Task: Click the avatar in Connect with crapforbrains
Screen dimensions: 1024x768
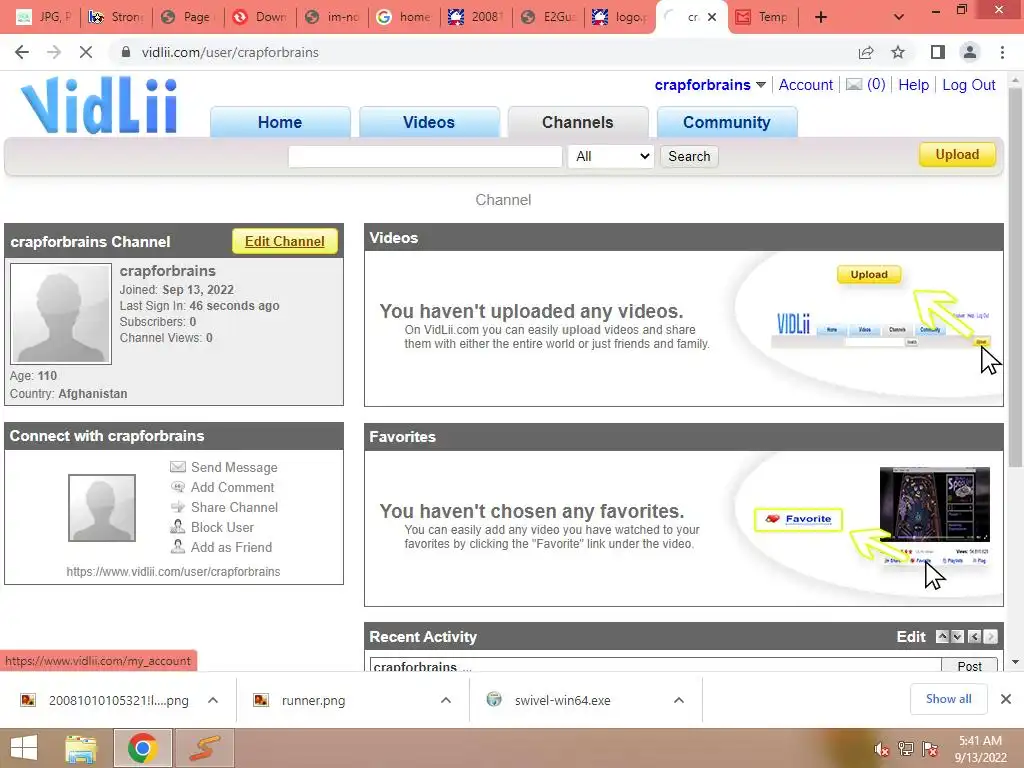Action: (x=102, y=508)
